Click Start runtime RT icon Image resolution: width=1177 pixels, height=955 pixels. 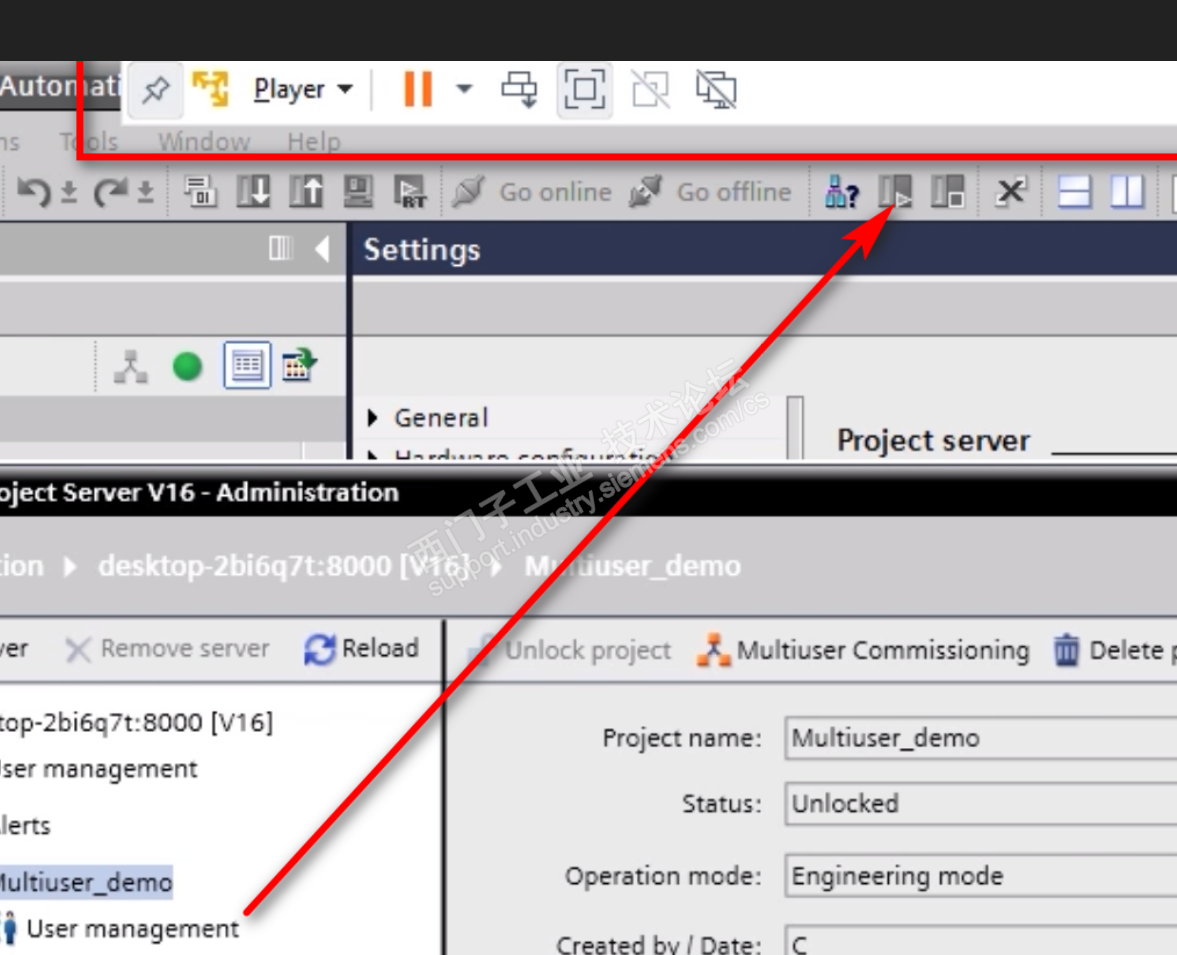pyautogui.click(x=411, y=192)
